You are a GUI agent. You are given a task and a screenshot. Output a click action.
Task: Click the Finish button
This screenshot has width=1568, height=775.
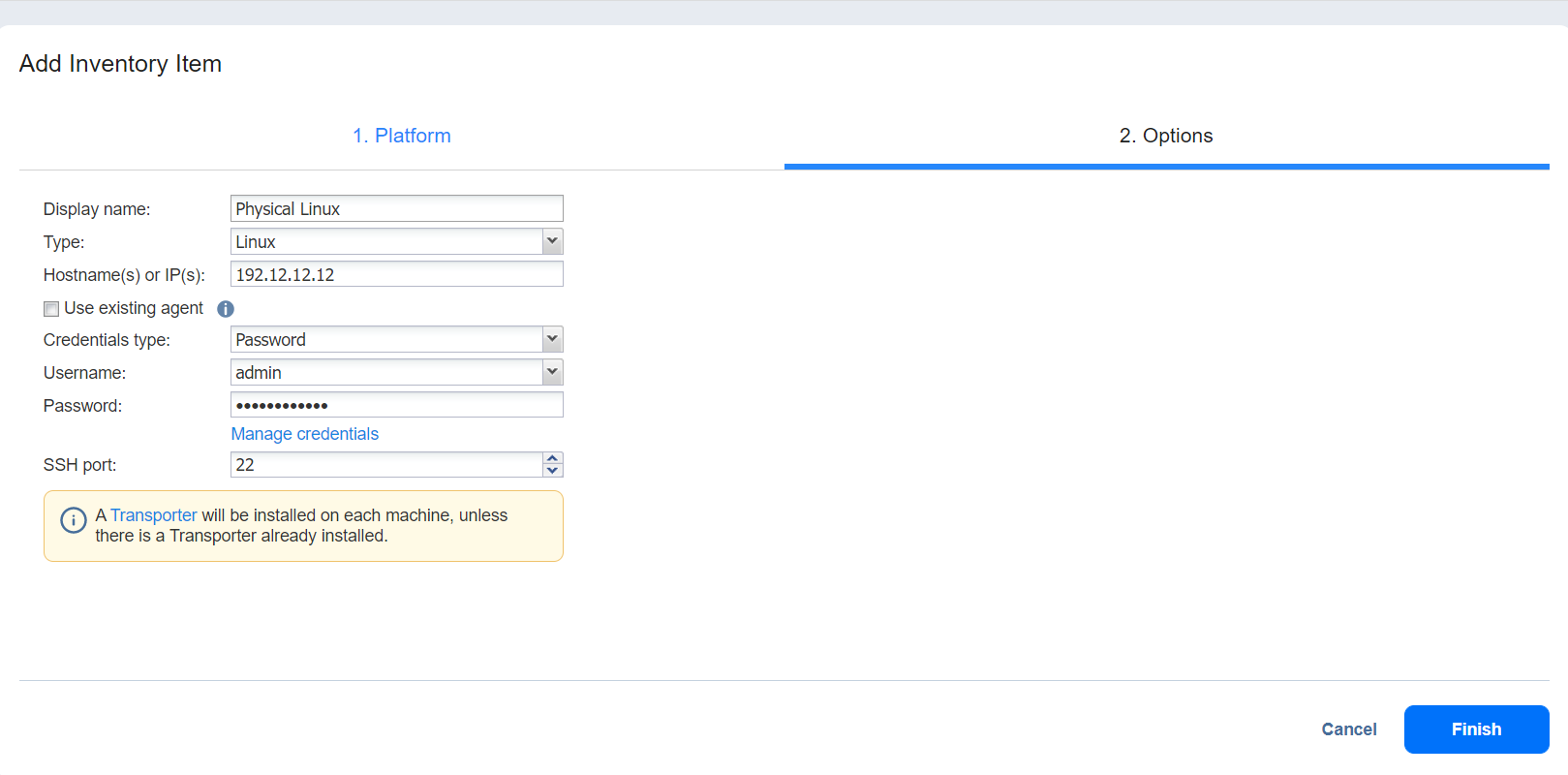1476,729
